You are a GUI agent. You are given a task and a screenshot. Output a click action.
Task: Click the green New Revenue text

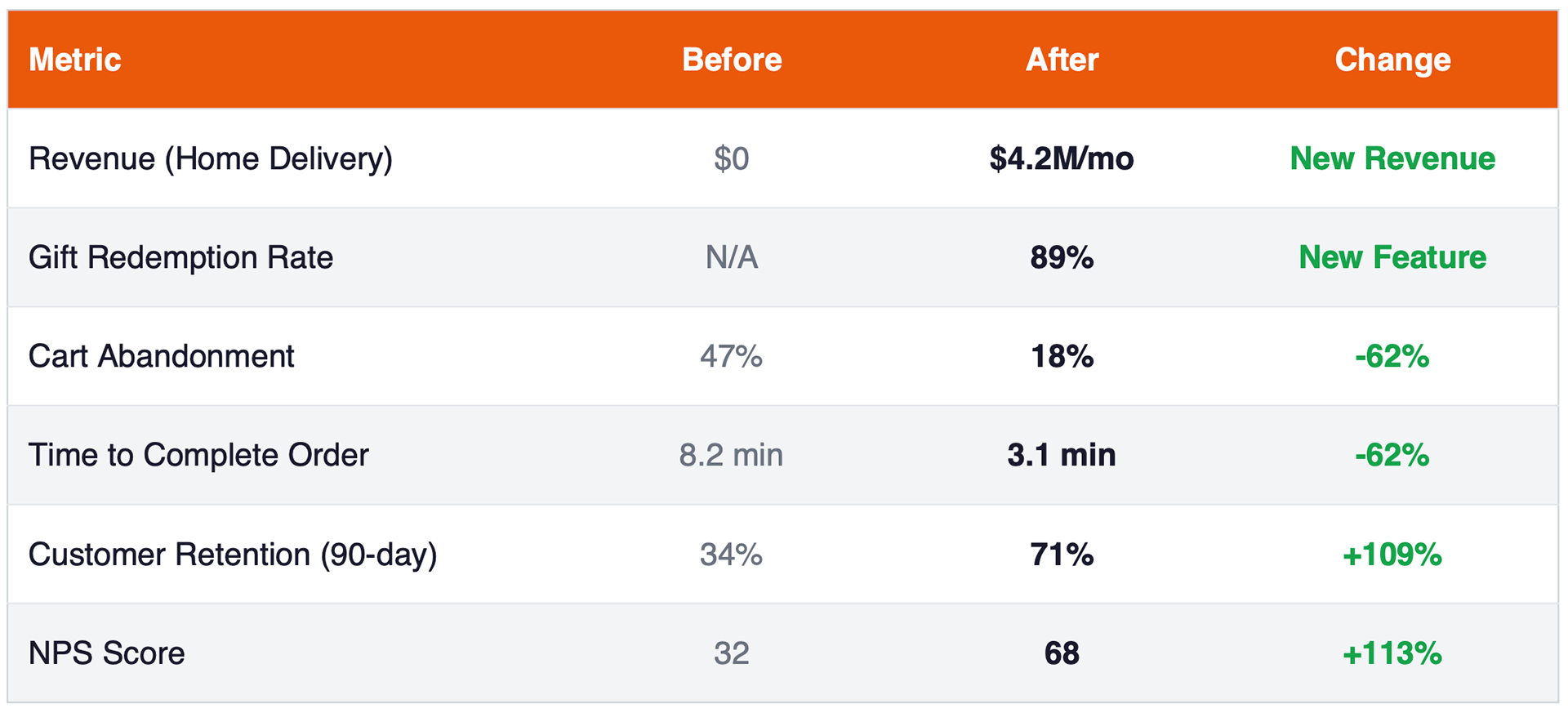1392,158
